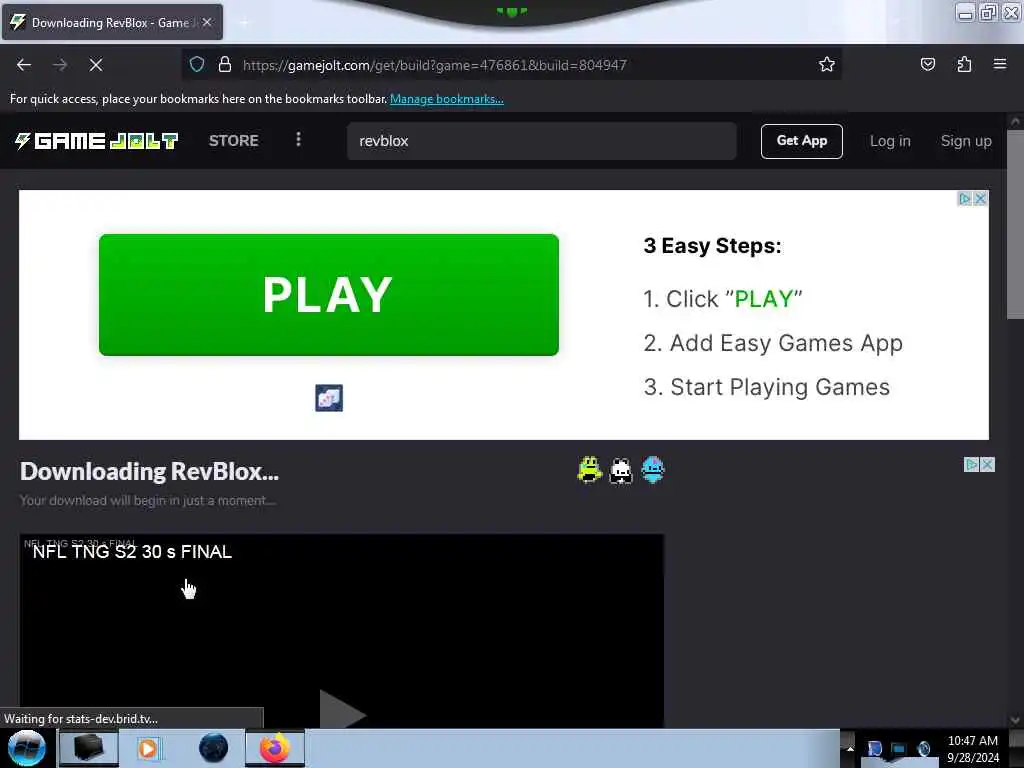Go back to the previous page

(x=24, y=65)
